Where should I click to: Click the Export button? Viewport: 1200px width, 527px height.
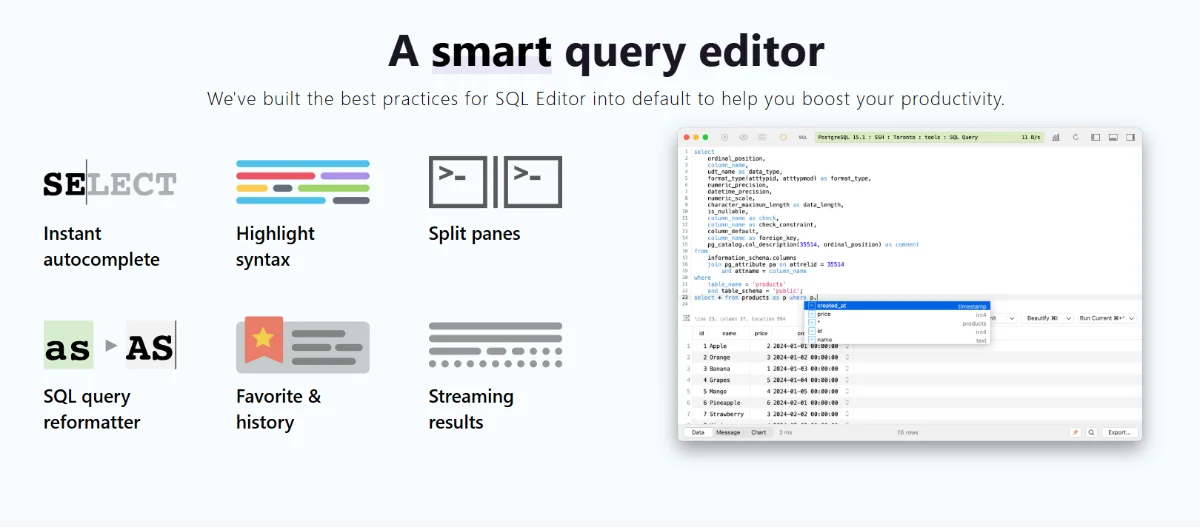(x=1118, y=433)
